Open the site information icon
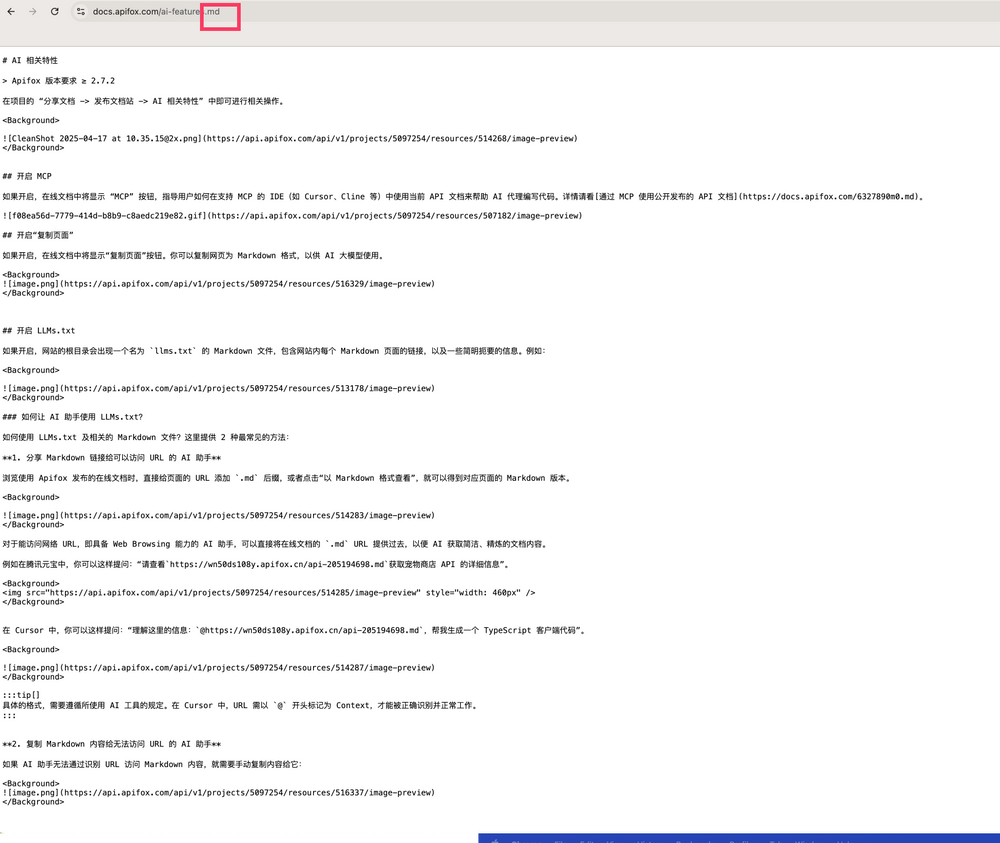The height and width of the screenshot is (843, 1000). click(x=81, y=11)
